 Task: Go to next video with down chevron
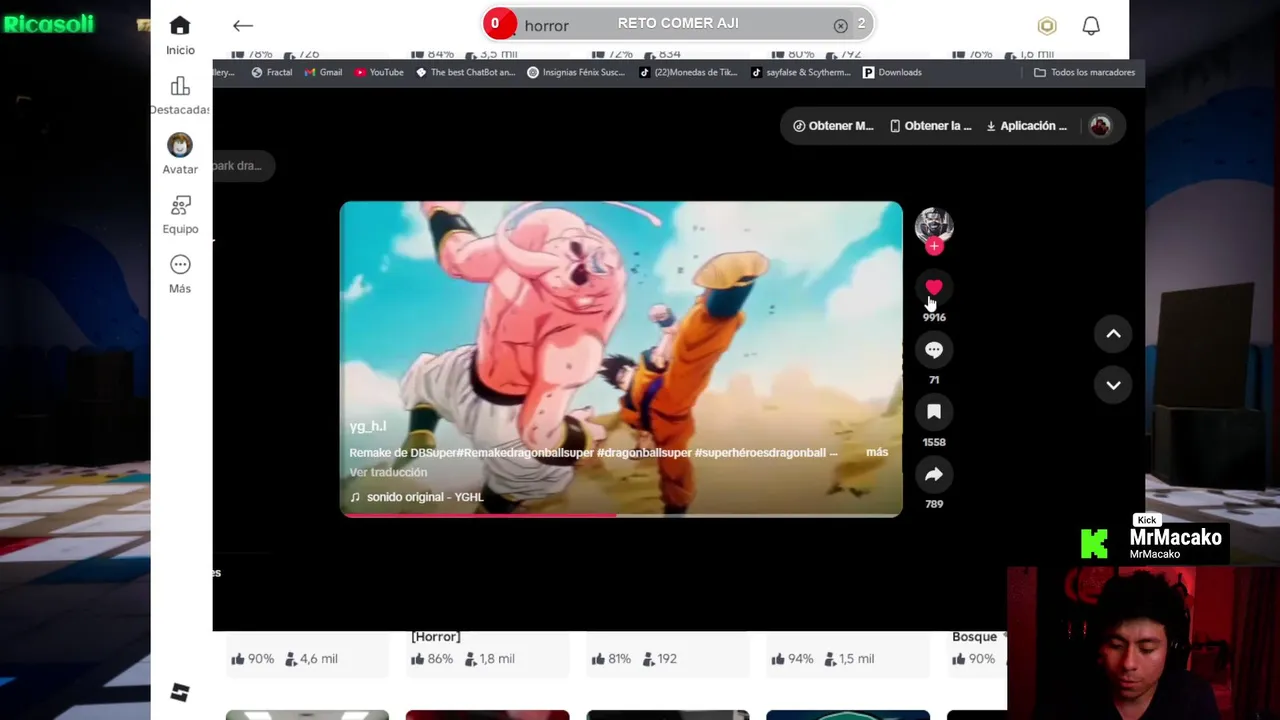click(1113, 385)
